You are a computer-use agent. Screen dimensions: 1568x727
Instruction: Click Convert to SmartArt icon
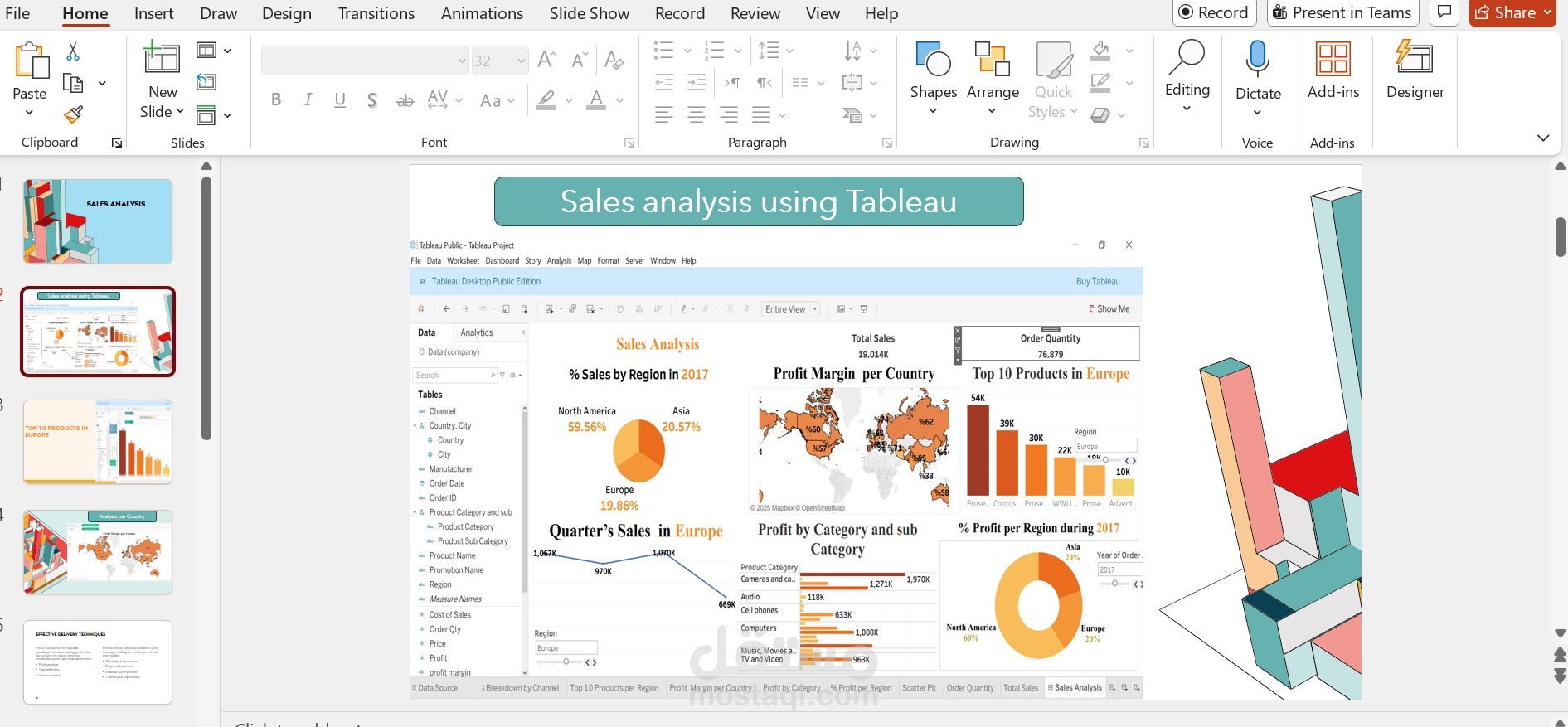point(852,114)
